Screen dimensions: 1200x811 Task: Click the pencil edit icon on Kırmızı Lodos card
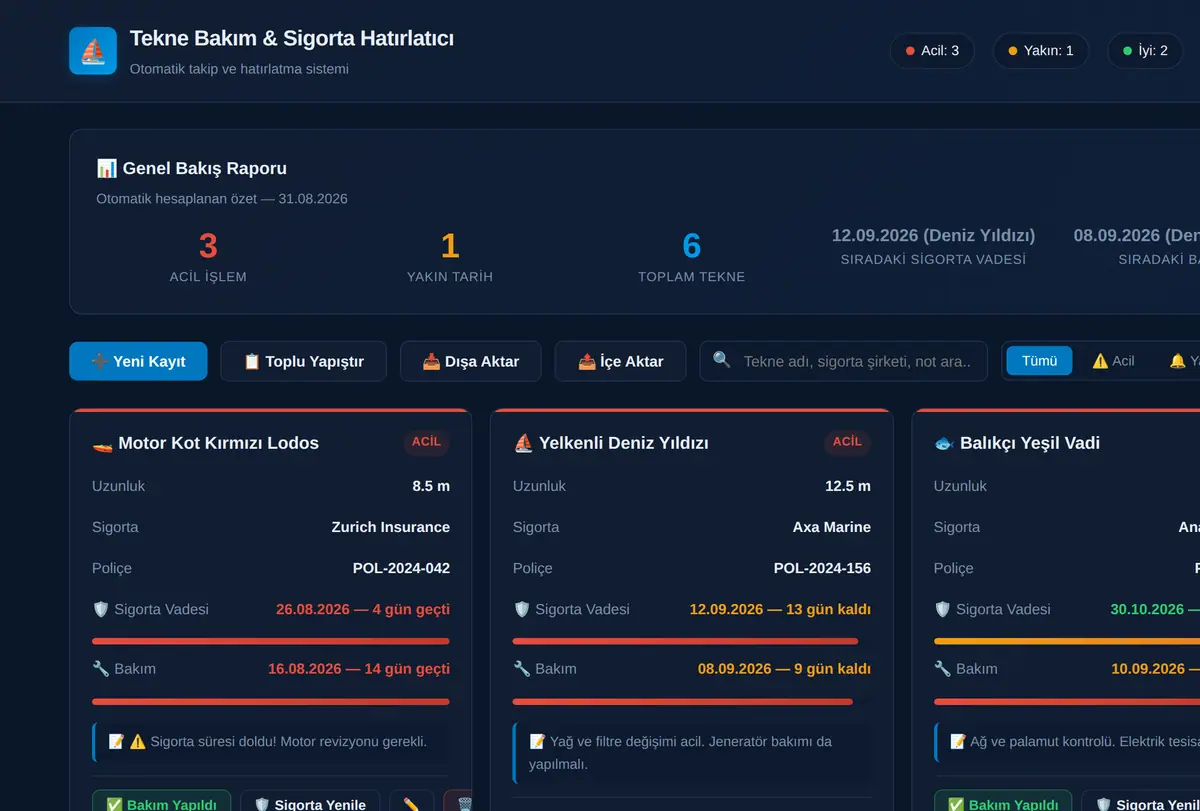click(411, 803)
